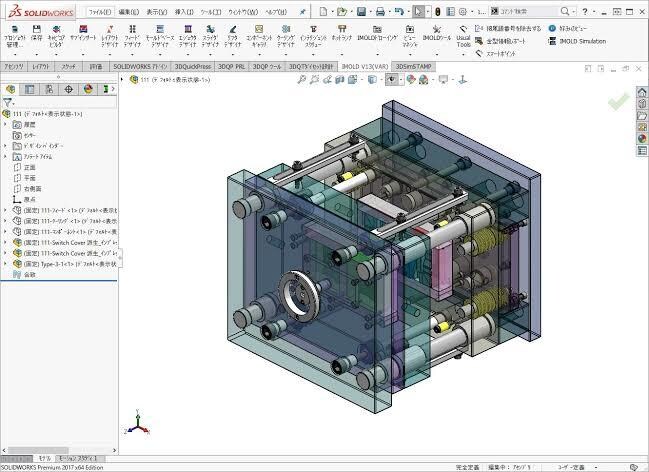The width and height of the screenshot is (649, 472).
Task: Open the IMOLD drawing tool
Action: 377,33
